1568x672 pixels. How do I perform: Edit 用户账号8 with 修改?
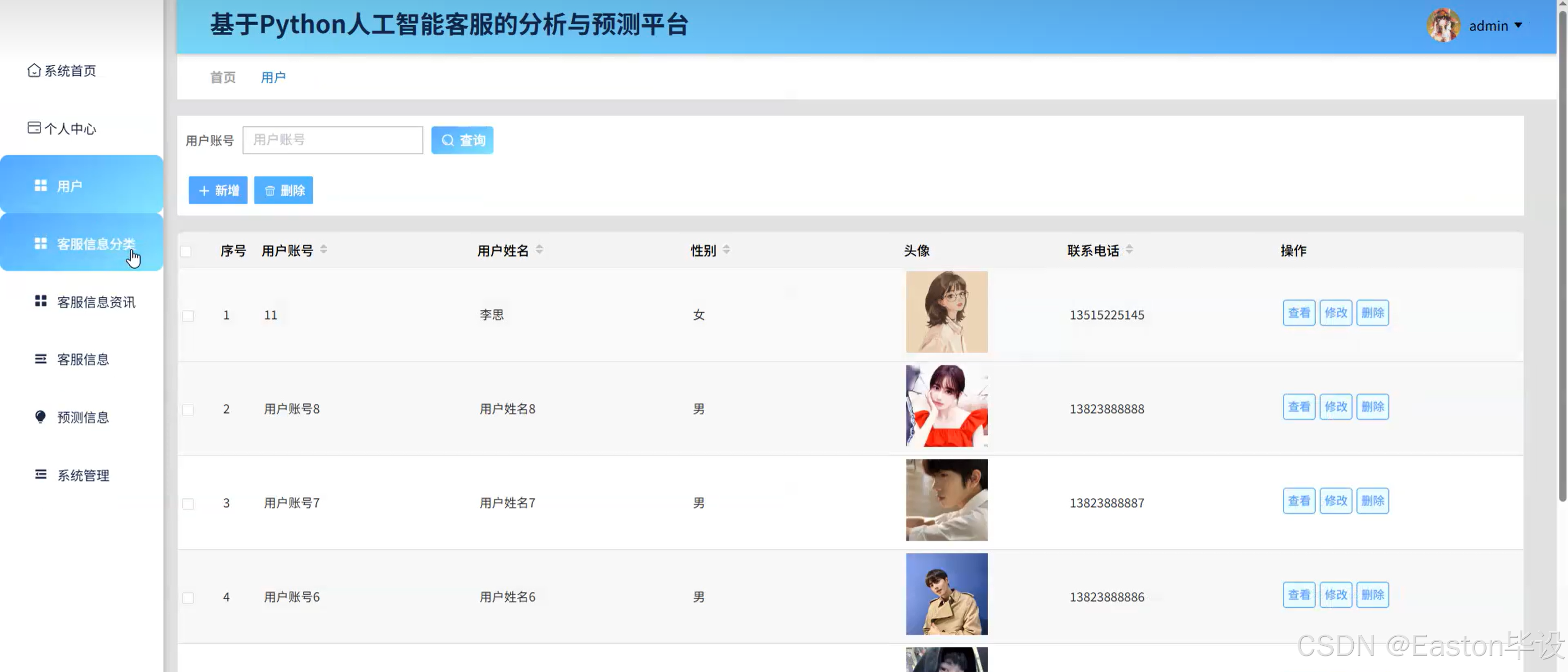click(1336, 406)
